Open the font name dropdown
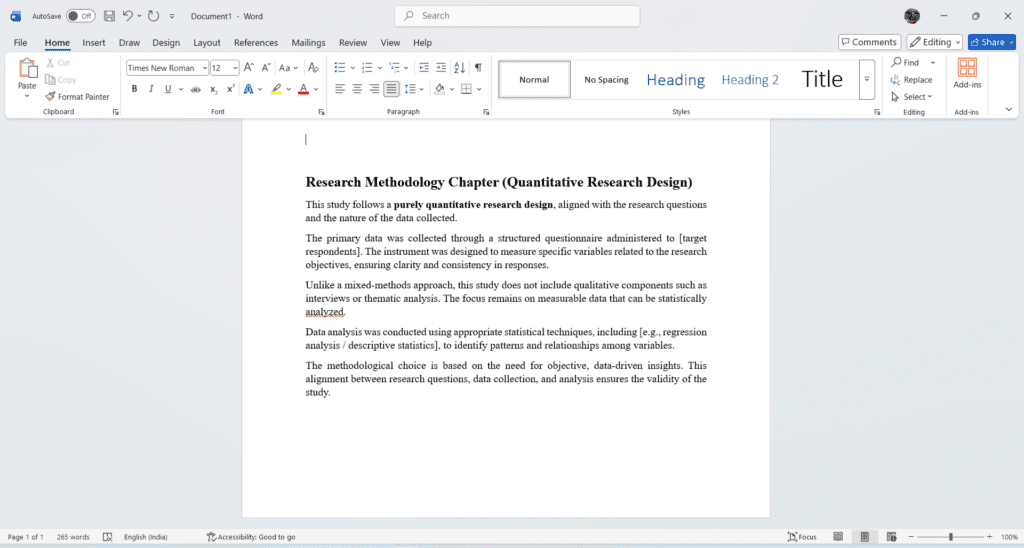Viewport: 1024px width, 548px height. (205, 68)
